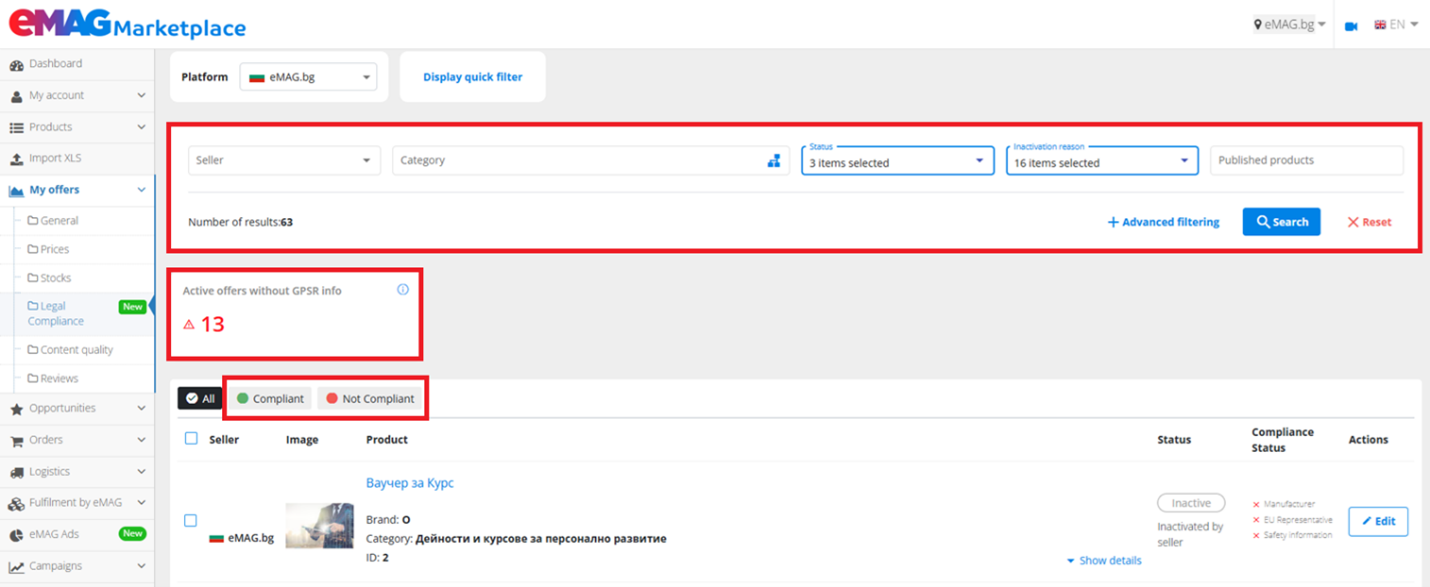The width and height of the screenshot is (1430, 587).
Task: Filter by the Not Compliant chip
Action: 369,398
